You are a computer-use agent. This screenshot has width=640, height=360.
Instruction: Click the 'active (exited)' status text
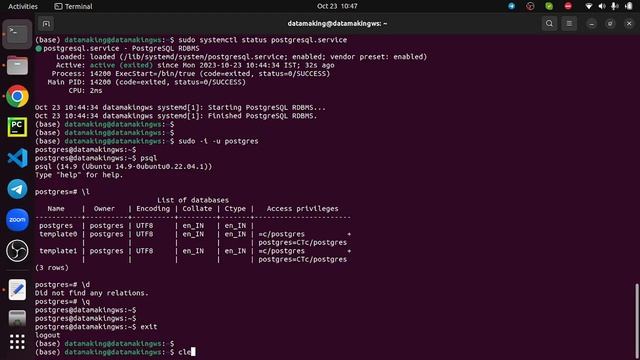click(121, 65)
